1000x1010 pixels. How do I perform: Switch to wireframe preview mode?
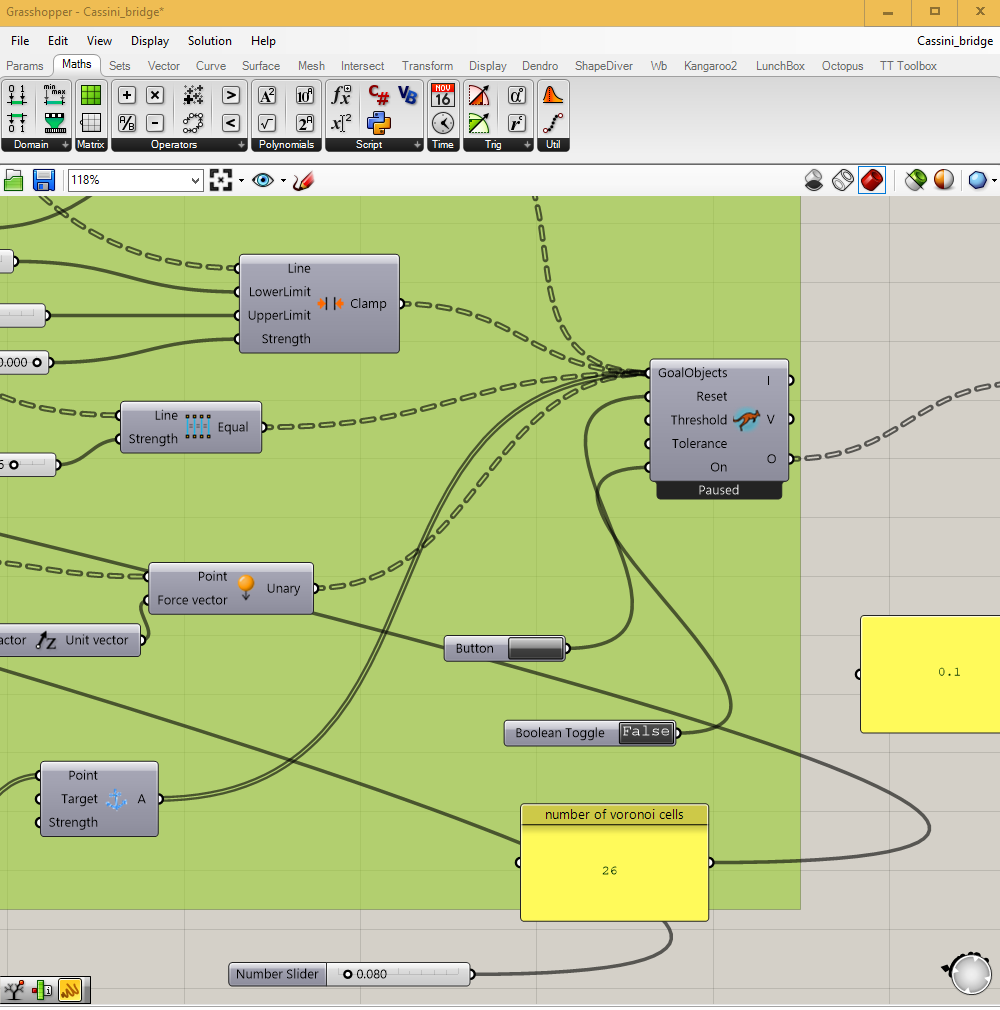click(x=843, y=180)
